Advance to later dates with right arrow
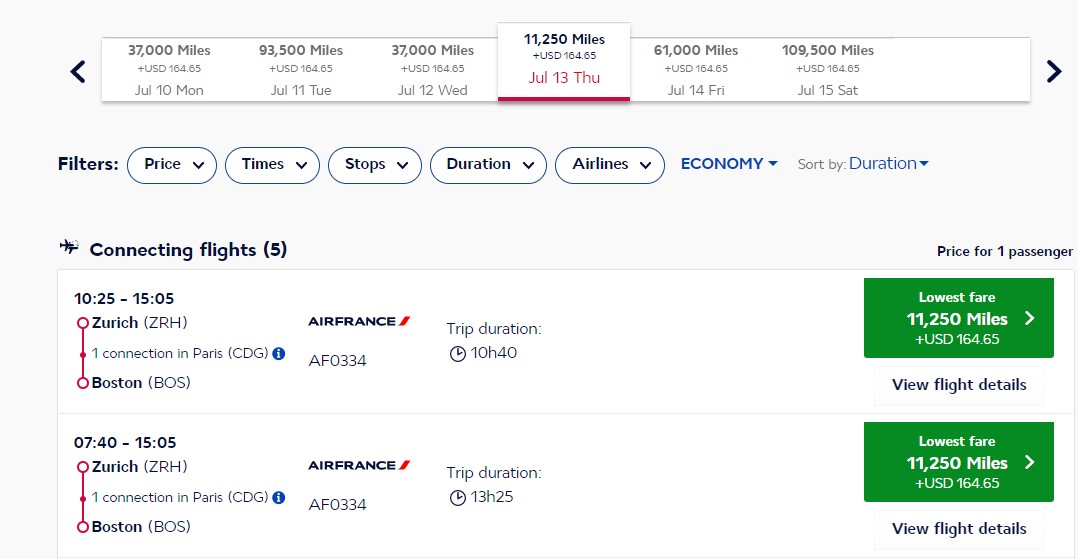Screen dimensions: 1078x559 click(x=1053, y=71)
